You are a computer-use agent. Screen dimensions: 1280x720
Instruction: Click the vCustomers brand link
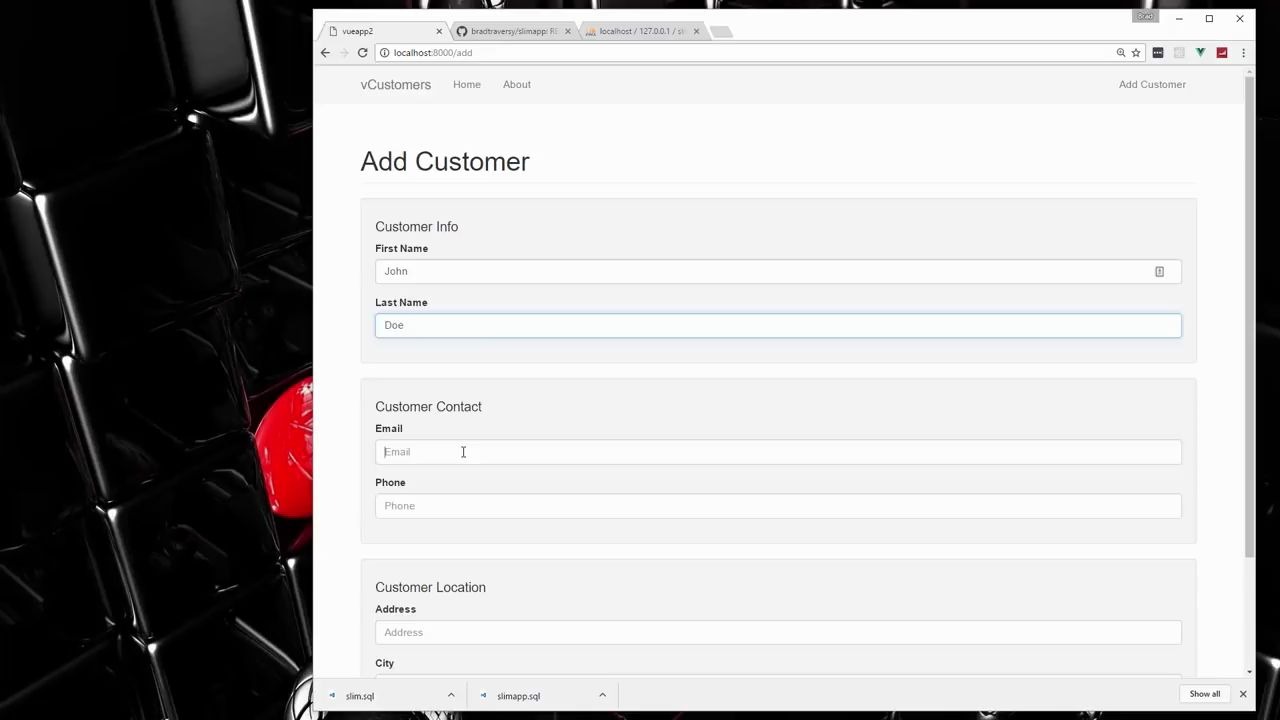tap(396, 85)
